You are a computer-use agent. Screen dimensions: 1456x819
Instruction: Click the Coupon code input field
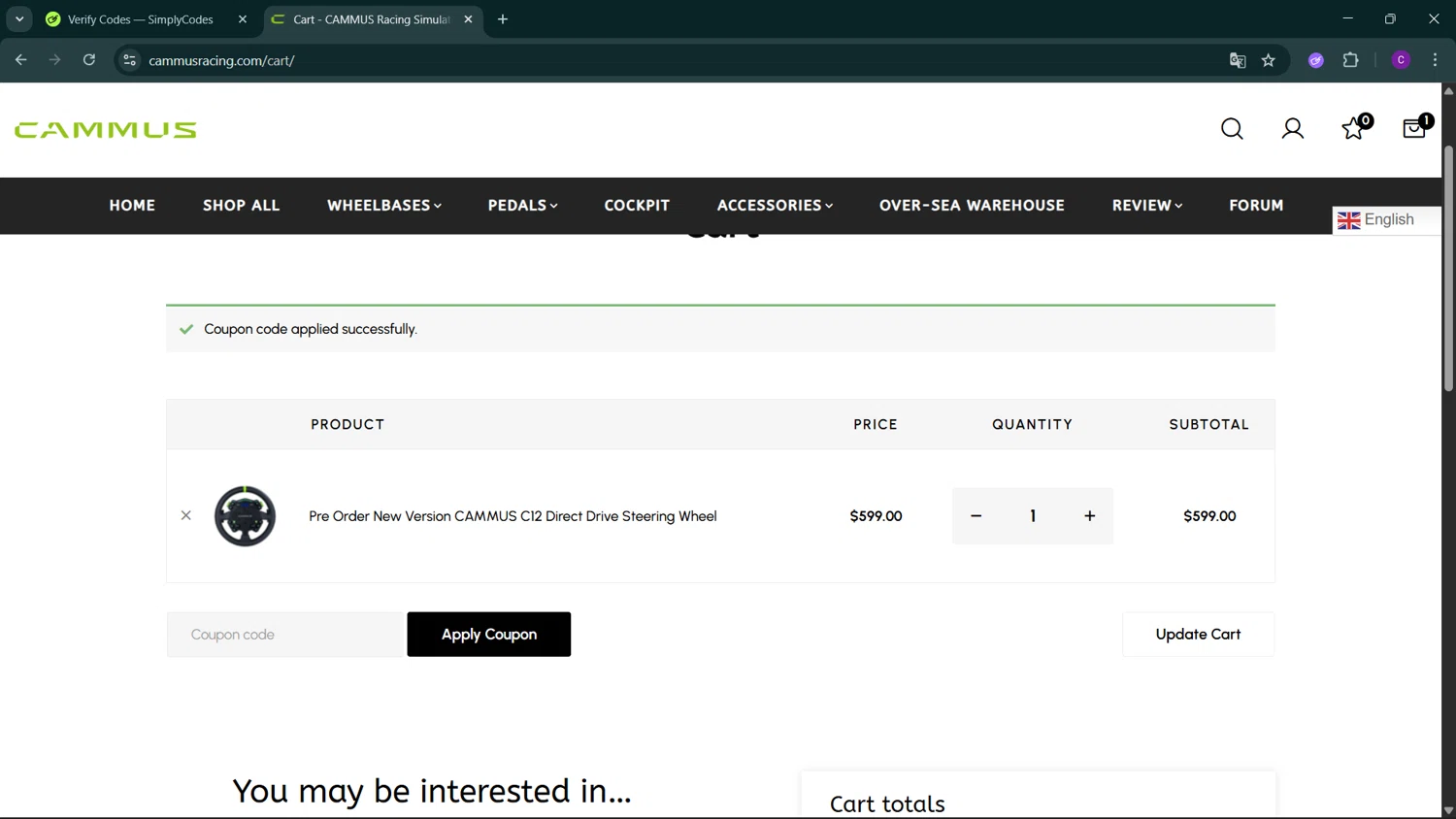[284, 635]
